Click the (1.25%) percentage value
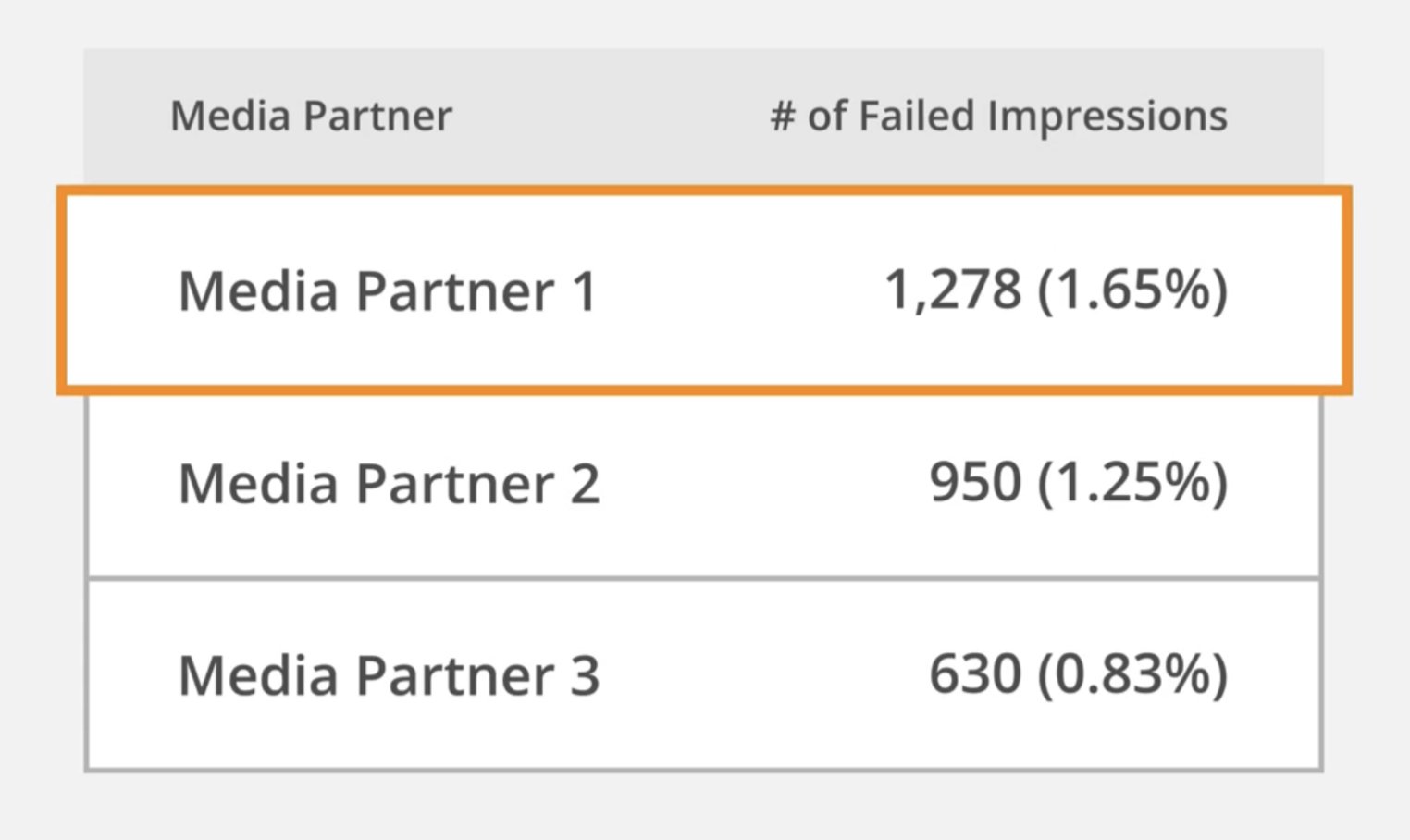The image size is (1410, 840). coord(1132,482)
